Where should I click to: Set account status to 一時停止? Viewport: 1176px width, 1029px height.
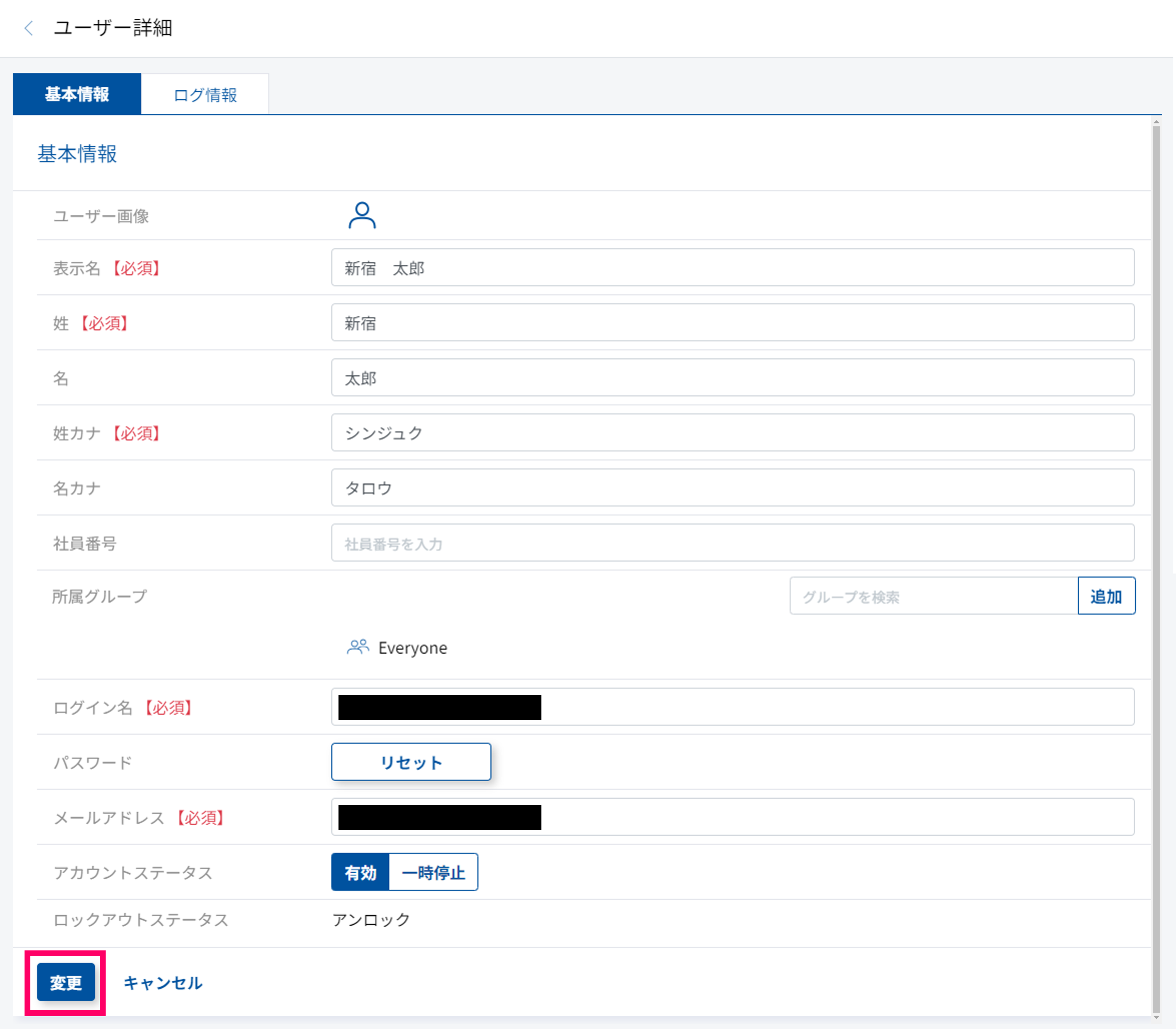pos(434,872)
